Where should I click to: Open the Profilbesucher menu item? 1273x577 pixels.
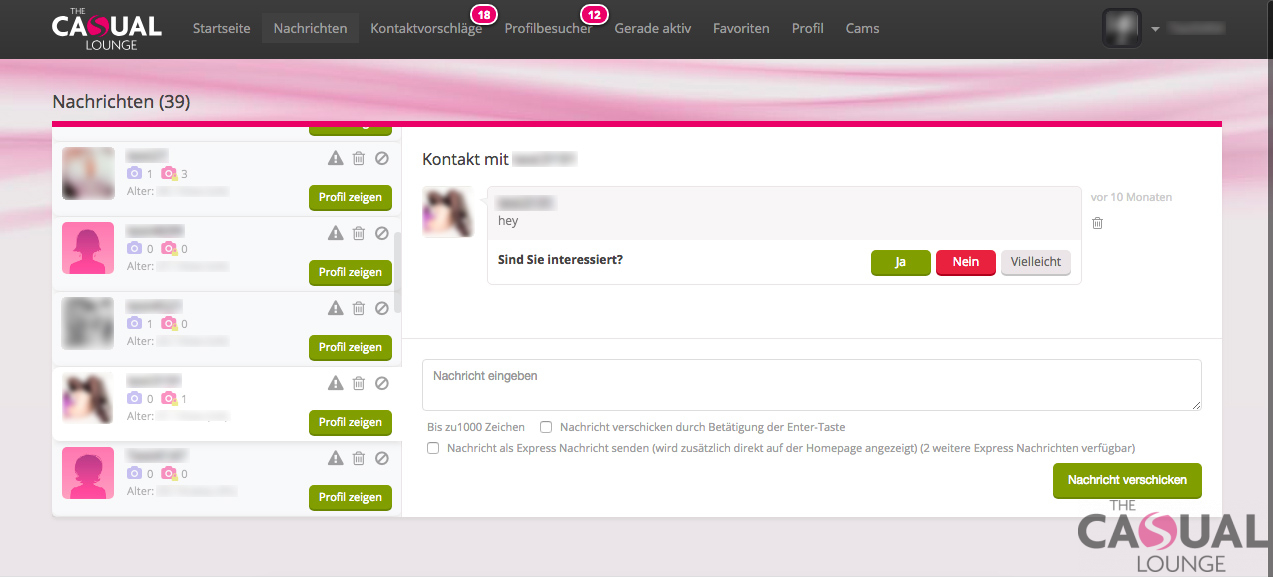coord(547,29)
